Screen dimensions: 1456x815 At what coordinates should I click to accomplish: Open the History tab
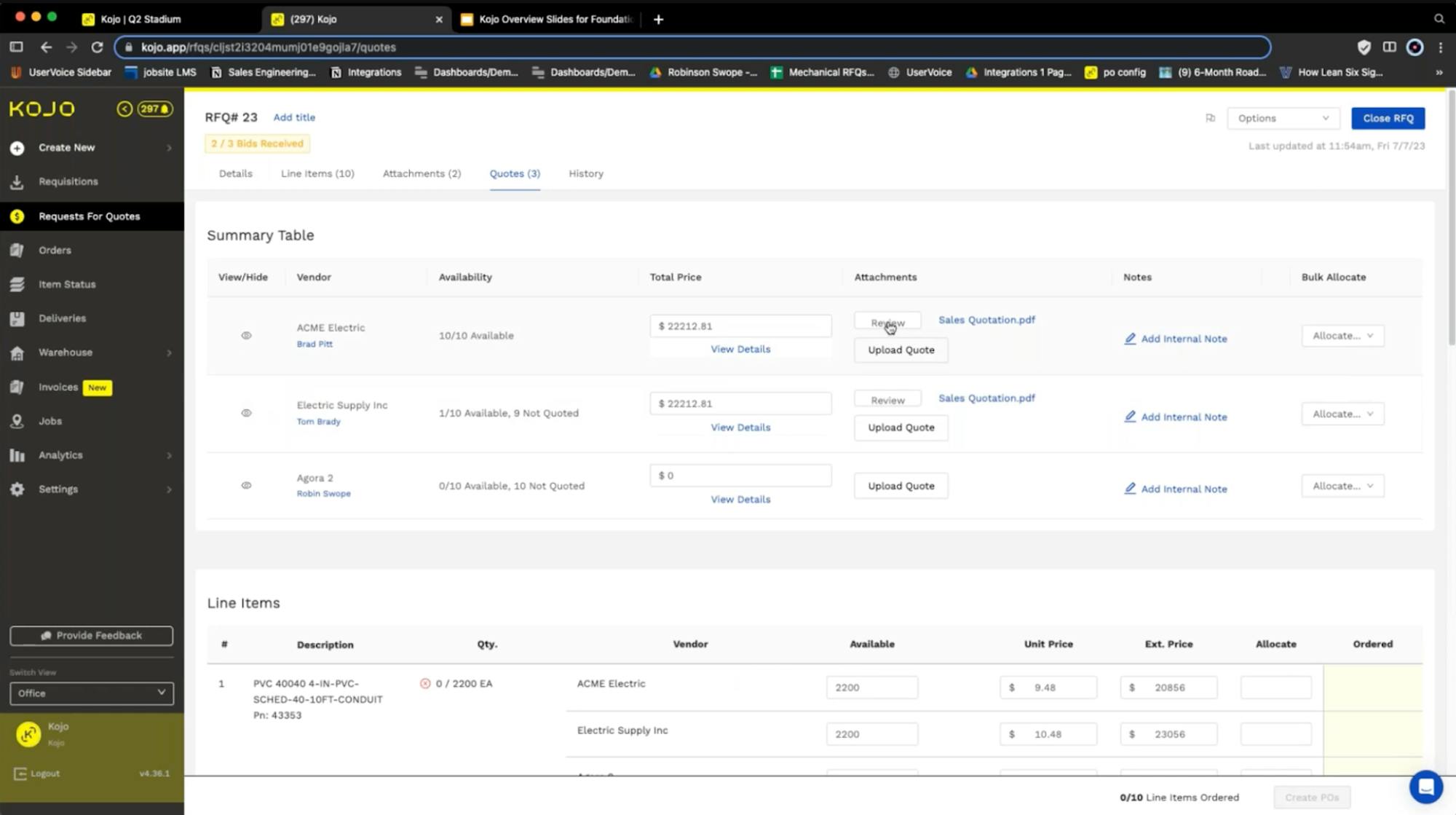tap(585, 174)
